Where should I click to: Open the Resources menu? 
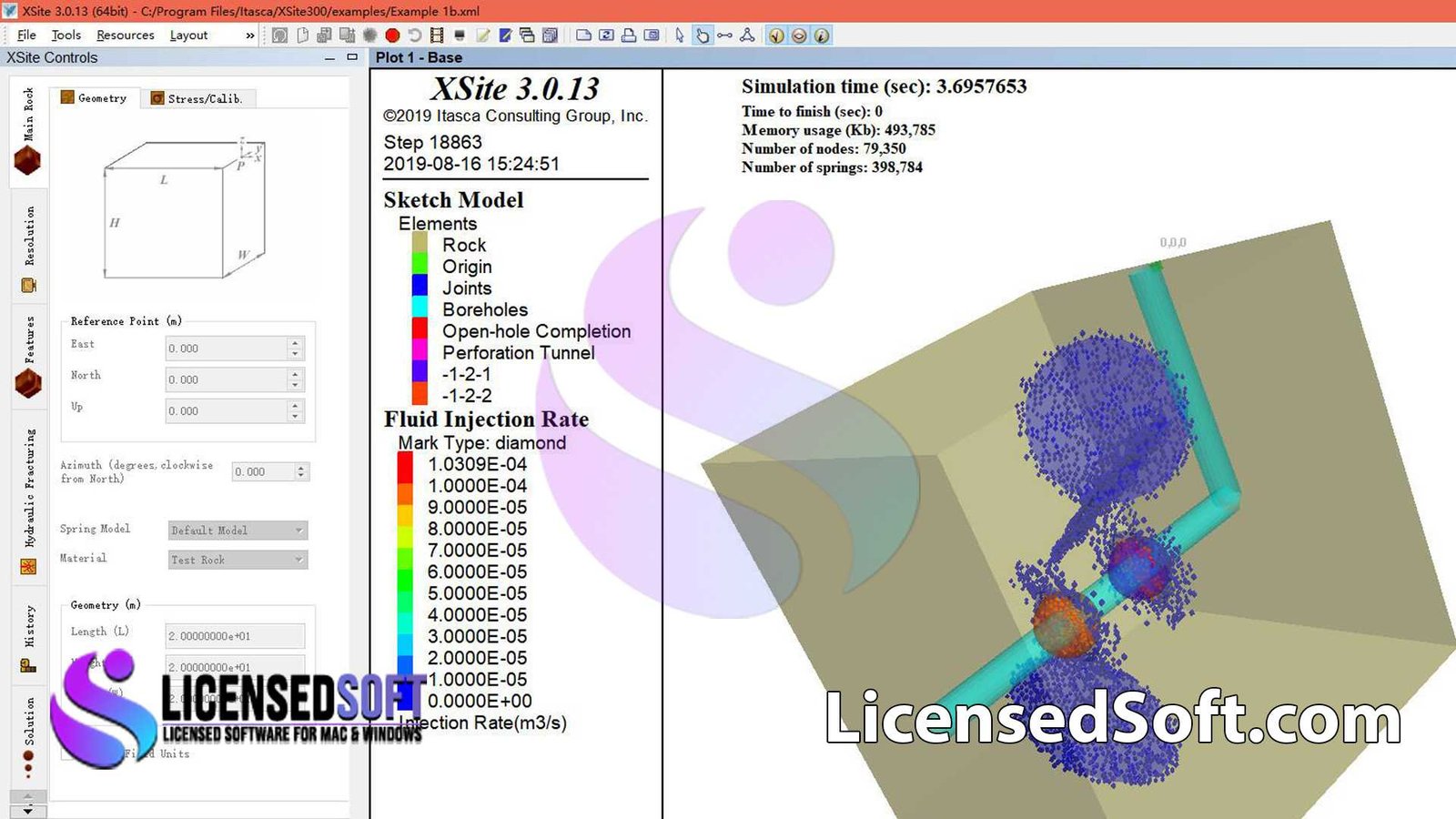126,35
